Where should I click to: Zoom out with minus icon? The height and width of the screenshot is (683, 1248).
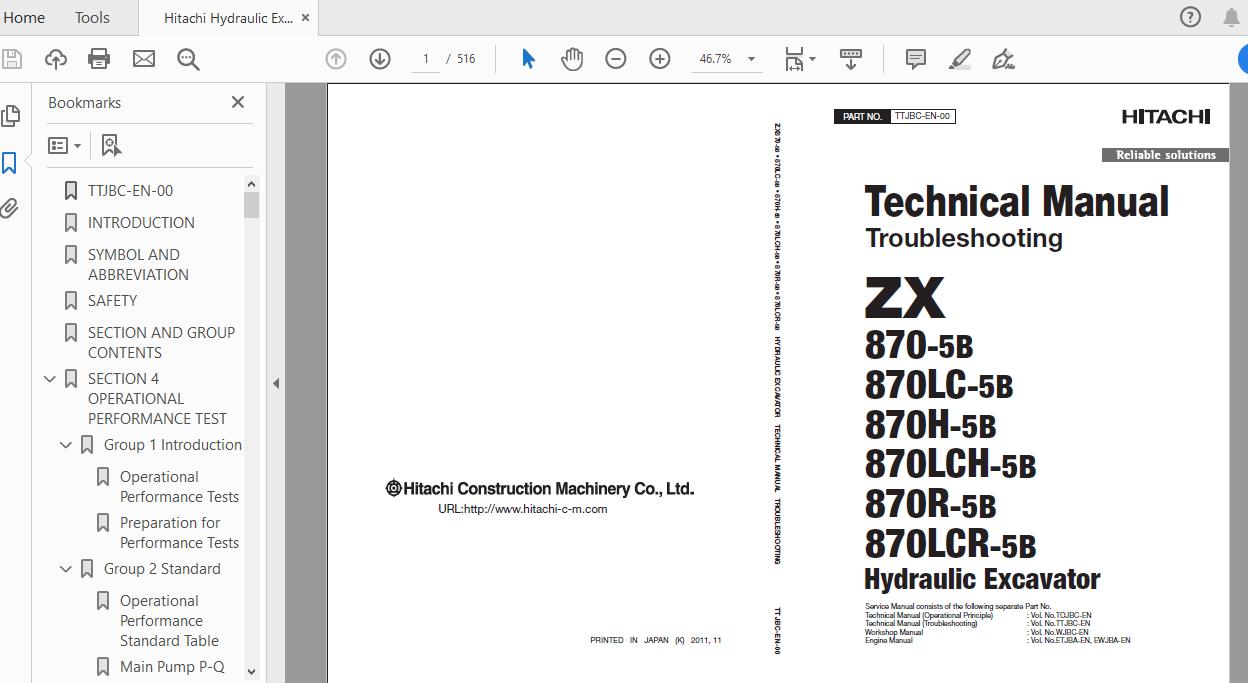point(616,59)
